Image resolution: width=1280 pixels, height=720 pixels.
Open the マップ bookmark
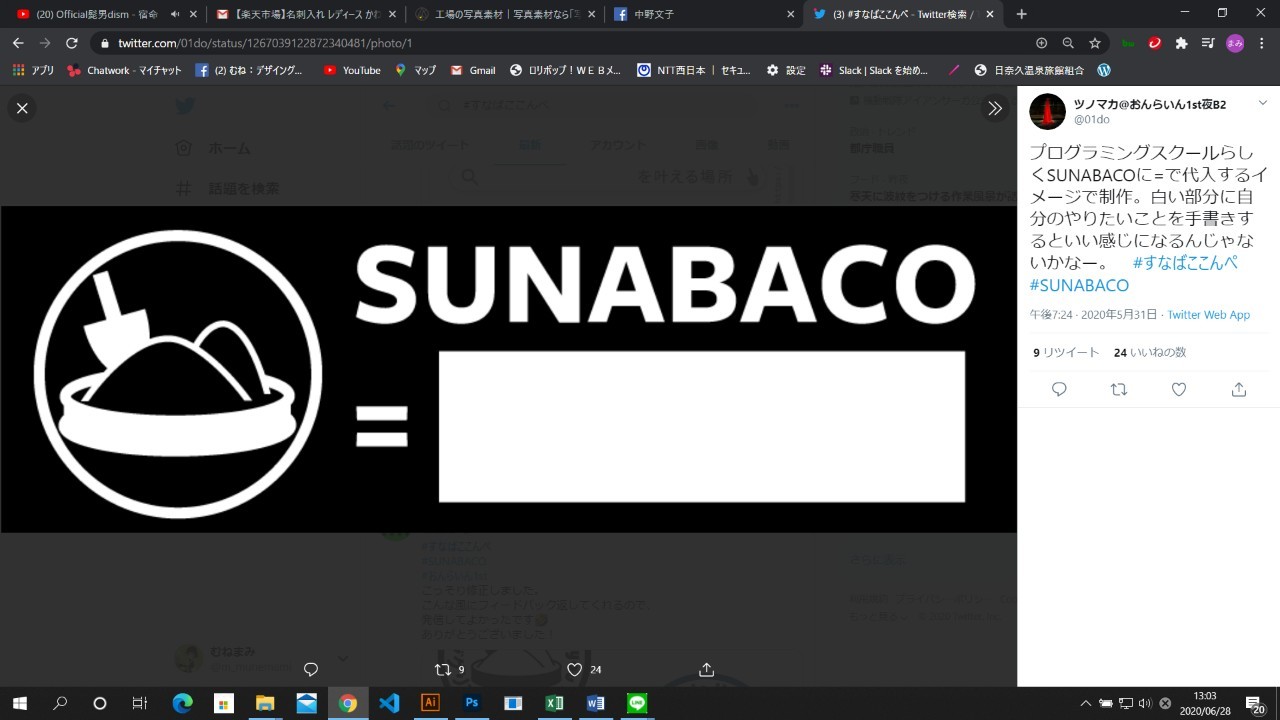click(415, 70)
